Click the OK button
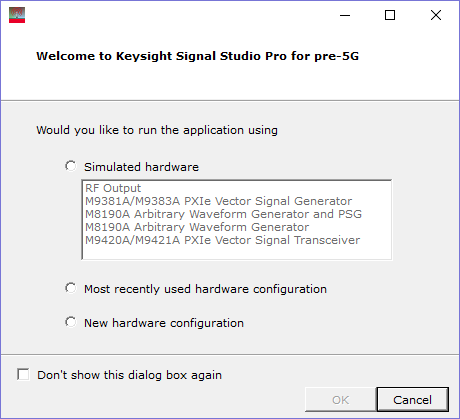The image size is (460, 419). coord(340,400)
